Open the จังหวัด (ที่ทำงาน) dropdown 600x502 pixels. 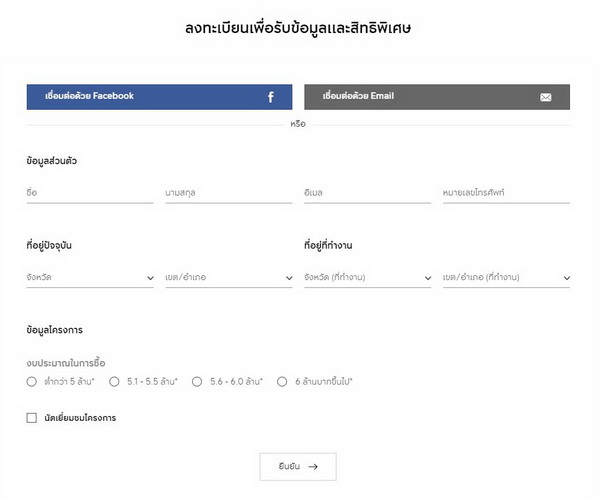[x=367, y=277]
